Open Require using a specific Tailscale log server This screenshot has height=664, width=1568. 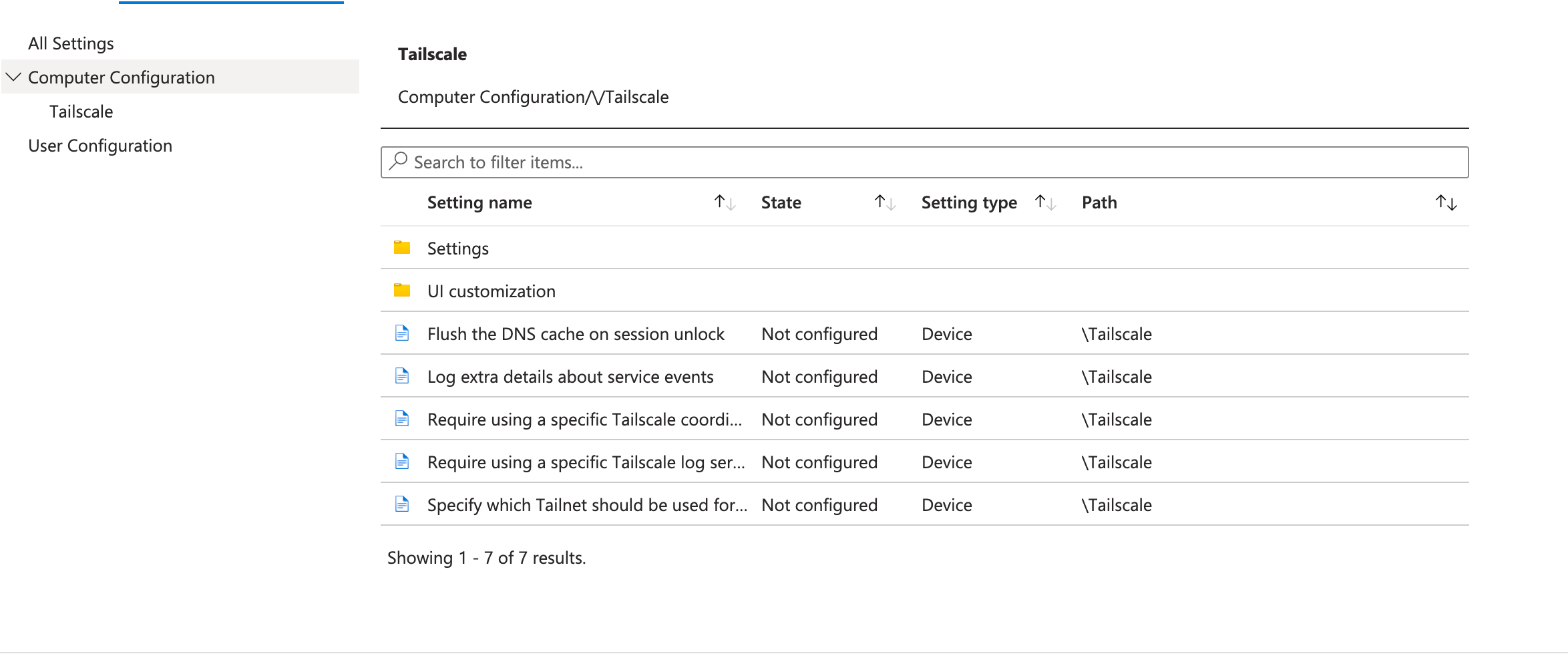586,462
